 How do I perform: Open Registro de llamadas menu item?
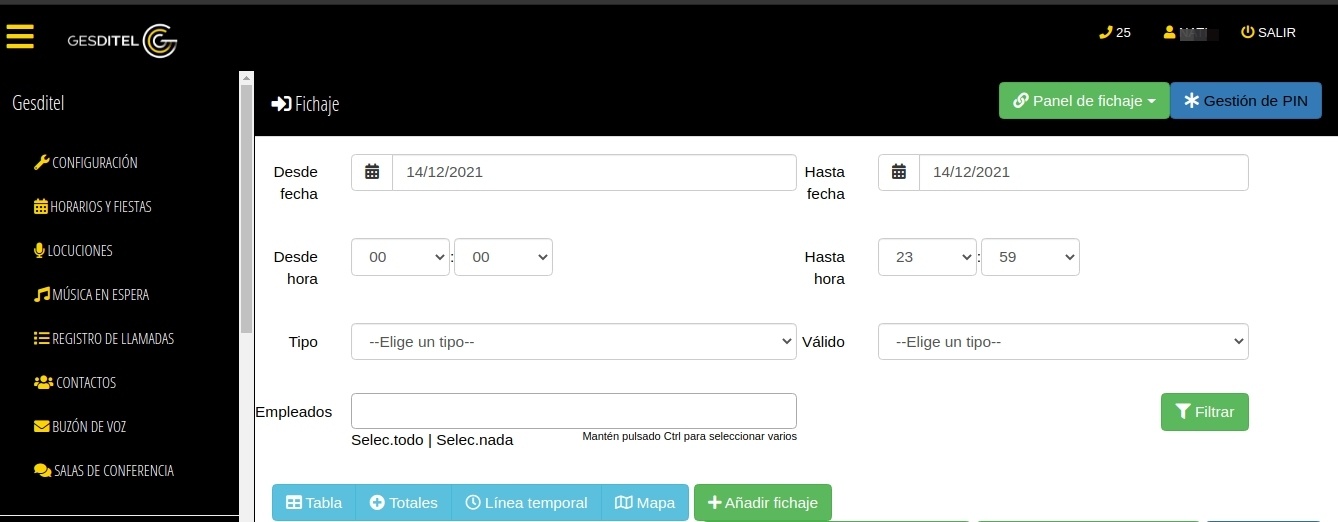tap(104, 339)
